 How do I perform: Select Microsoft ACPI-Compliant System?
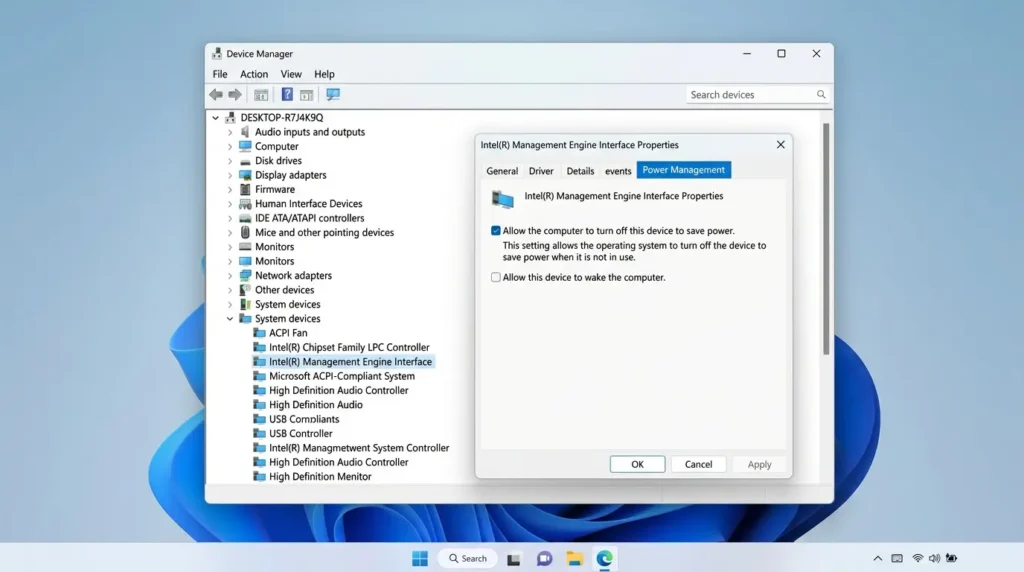coord(342,376)
